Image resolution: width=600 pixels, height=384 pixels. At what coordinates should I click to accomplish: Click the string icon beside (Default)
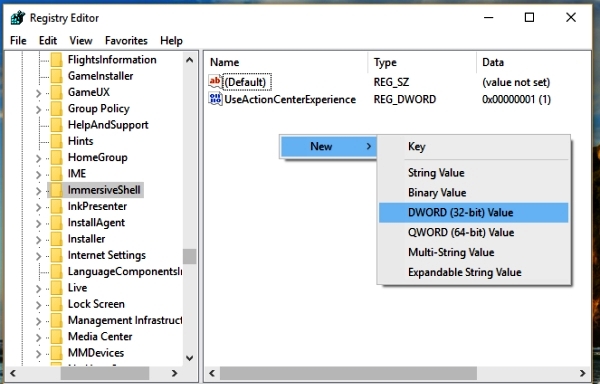click(215, 81)
